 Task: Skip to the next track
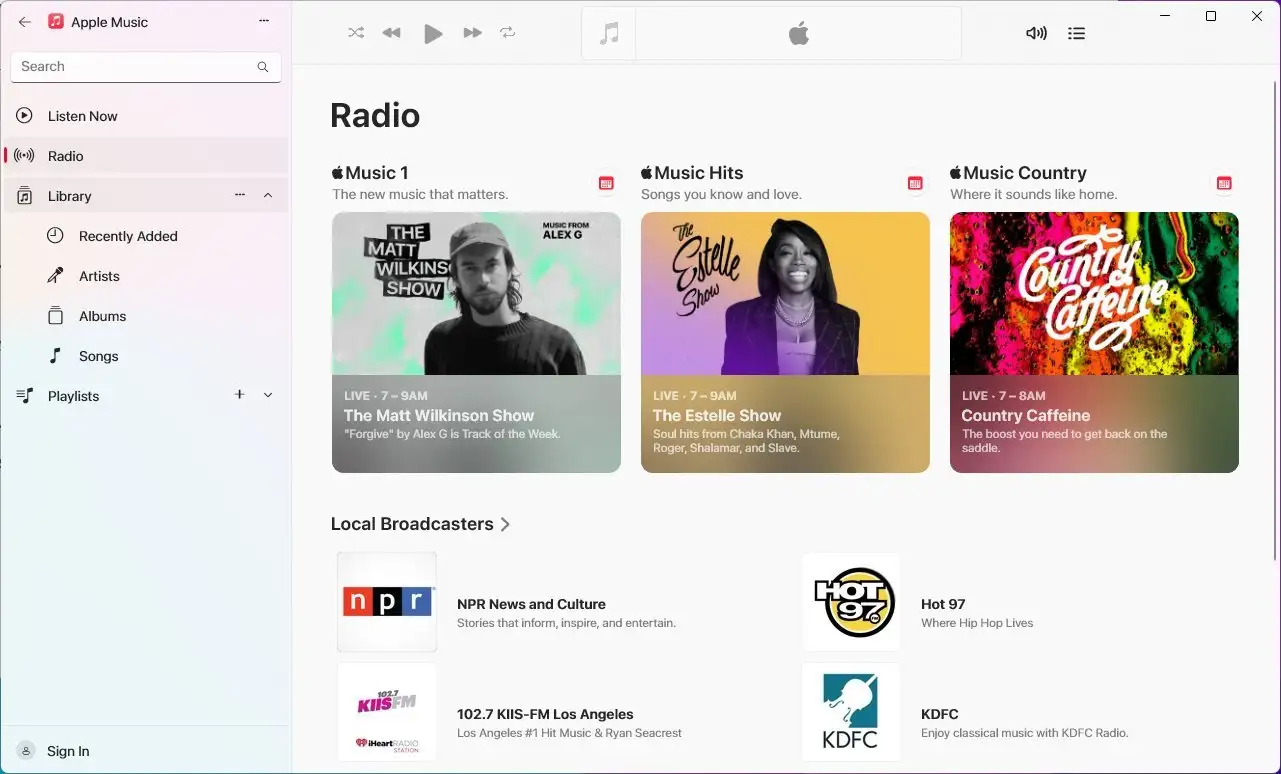point(472,32)
